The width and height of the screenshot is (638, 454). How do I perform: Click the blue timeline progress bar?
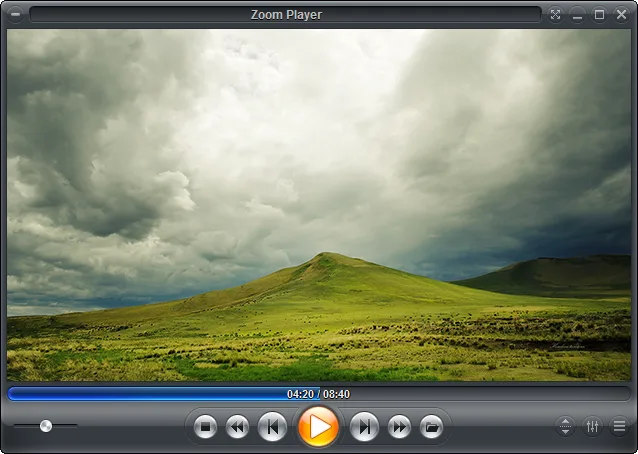pos(164,394)
